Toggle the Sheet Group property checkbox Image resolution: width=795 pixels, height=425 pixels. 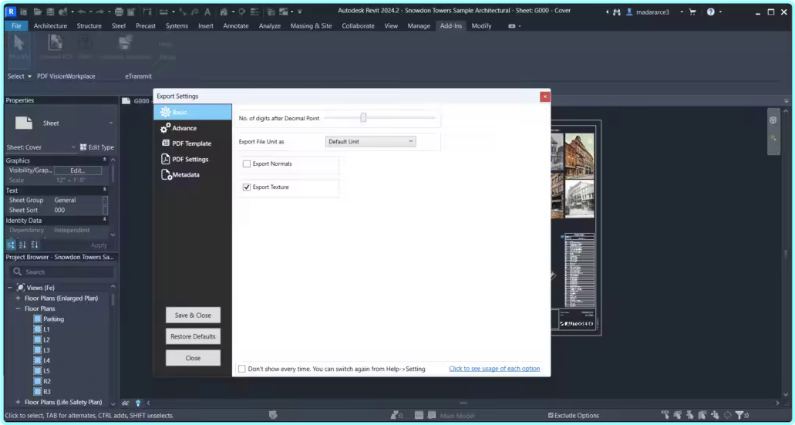coord(105,200)
